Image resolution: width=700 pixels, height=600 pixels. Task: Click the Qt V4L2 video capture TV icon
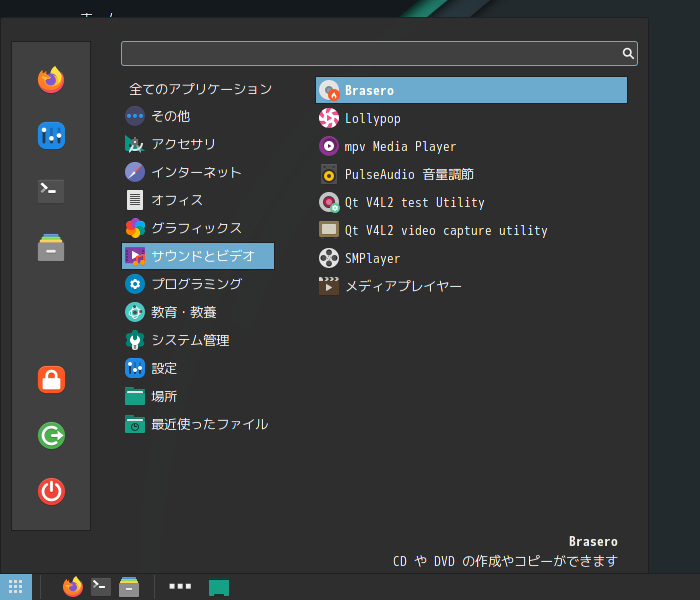coord(329,230)
